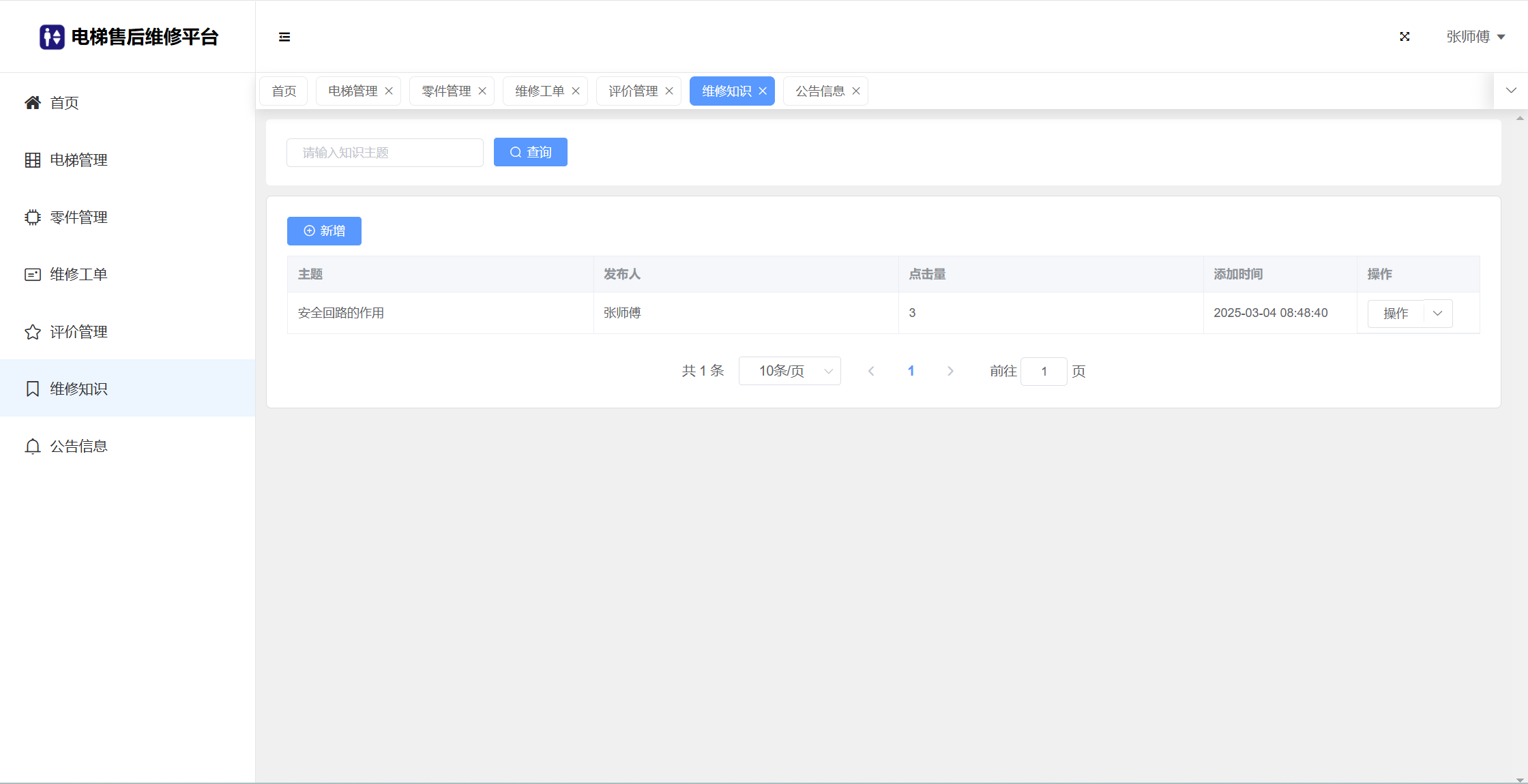Switch to the 首页 tab
Screen dimensions: 1528x784
[x=284, y=91]
